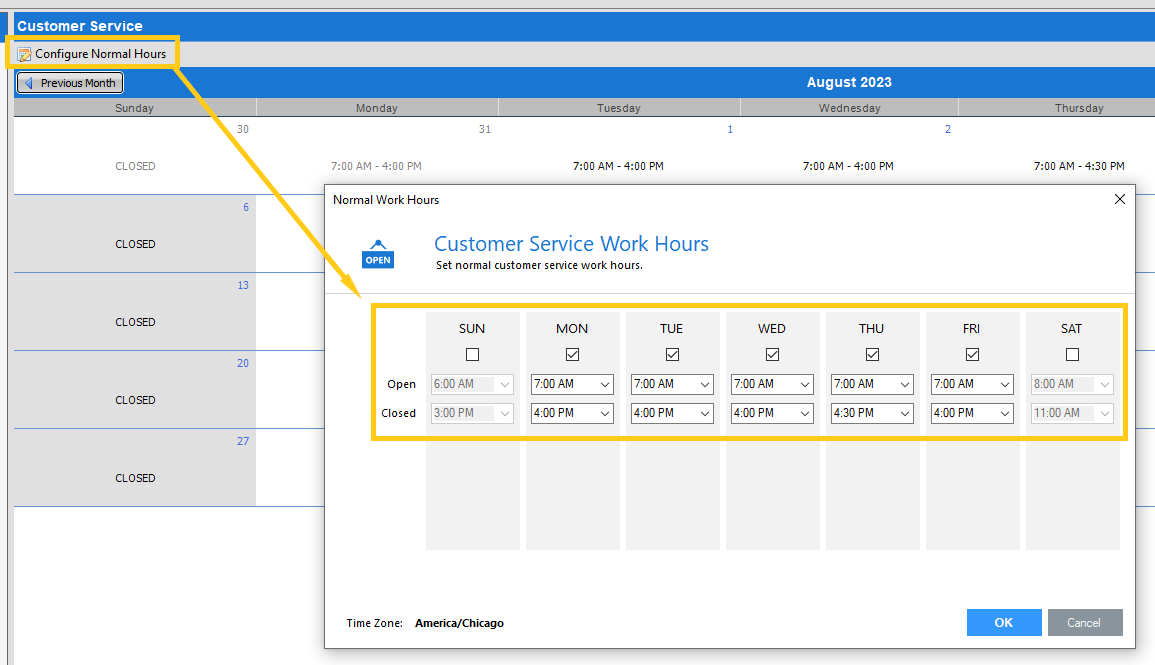Uncheck the WED work day checkbox
Screen dimensions: 1155x665
(772, 355)
